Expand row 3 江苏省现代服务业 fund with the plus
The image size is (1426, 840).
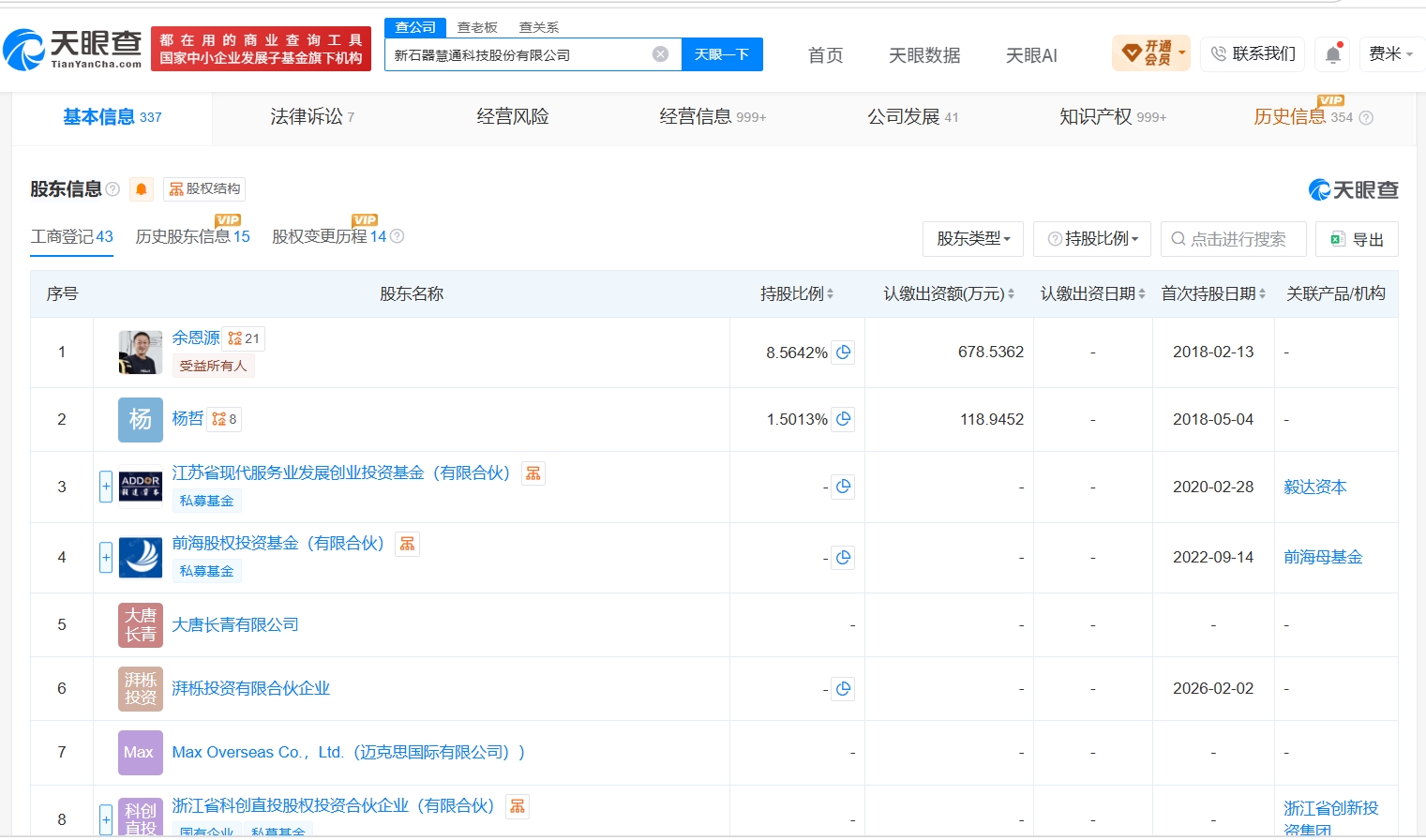coord(106,487)
